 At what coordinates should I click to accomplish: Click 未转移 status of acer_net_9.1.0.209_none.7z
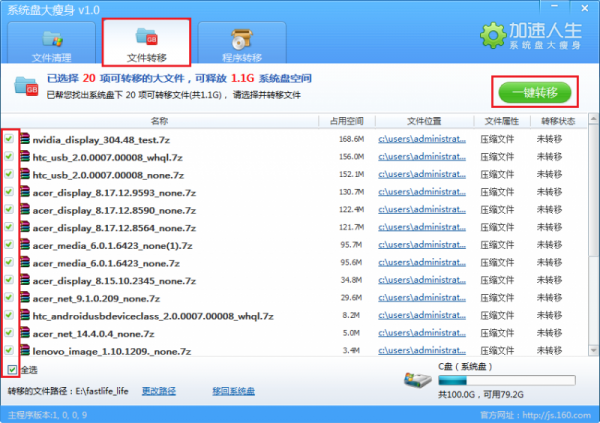pos(549,297)
